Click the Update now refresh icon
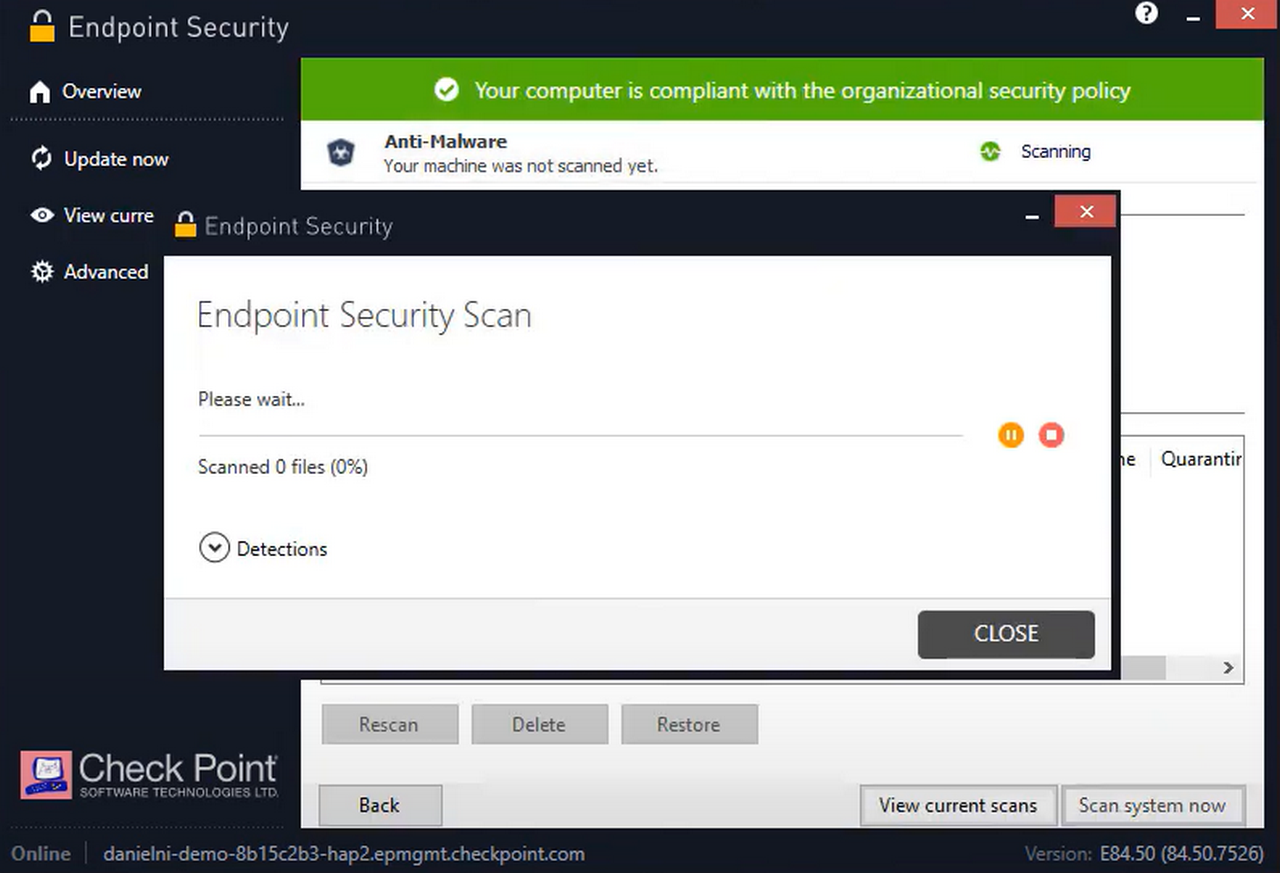The height and width of the screenshot is (873, 1280). (40, 158)
